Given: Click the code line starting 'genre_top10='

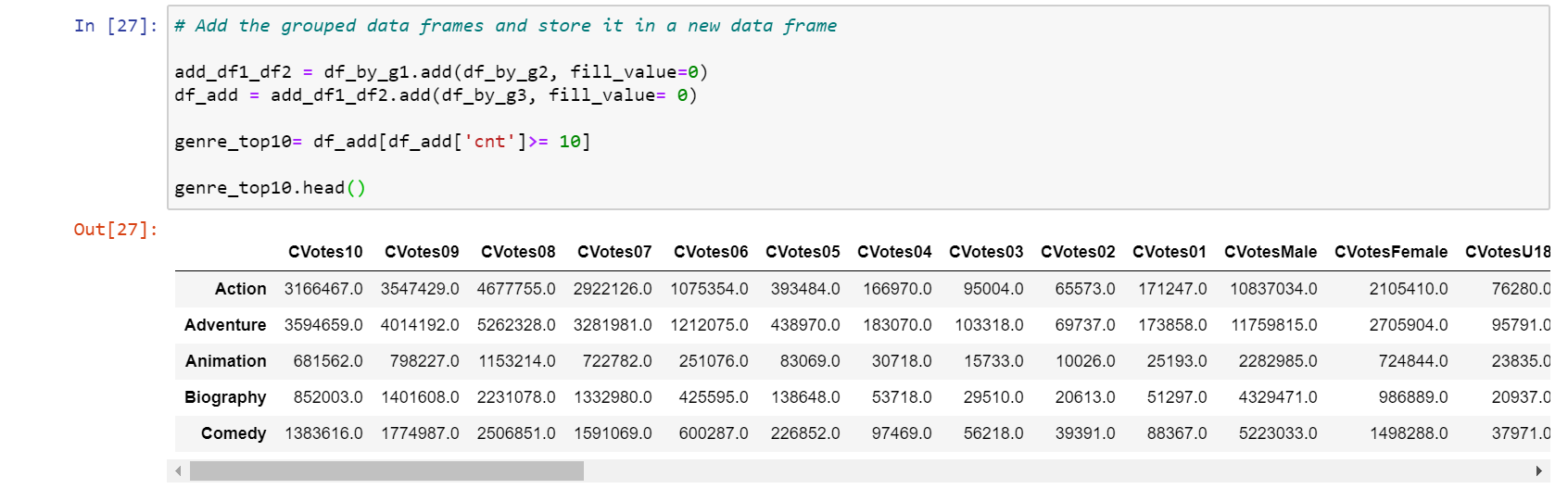Looking at the screenshot, I should (x=383, y=142).
